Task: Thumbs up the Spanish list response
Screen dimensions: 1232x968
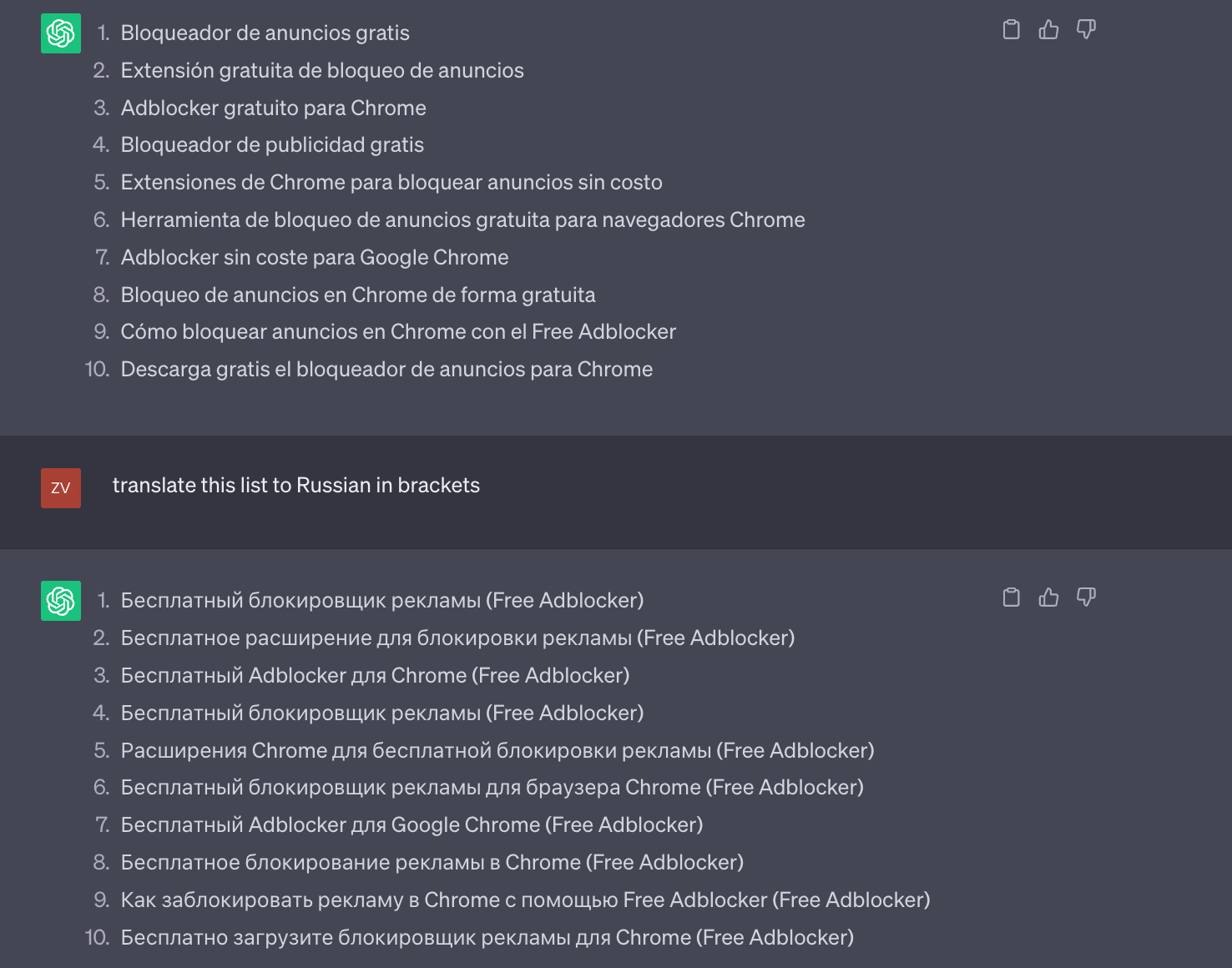Action: 1048,30
